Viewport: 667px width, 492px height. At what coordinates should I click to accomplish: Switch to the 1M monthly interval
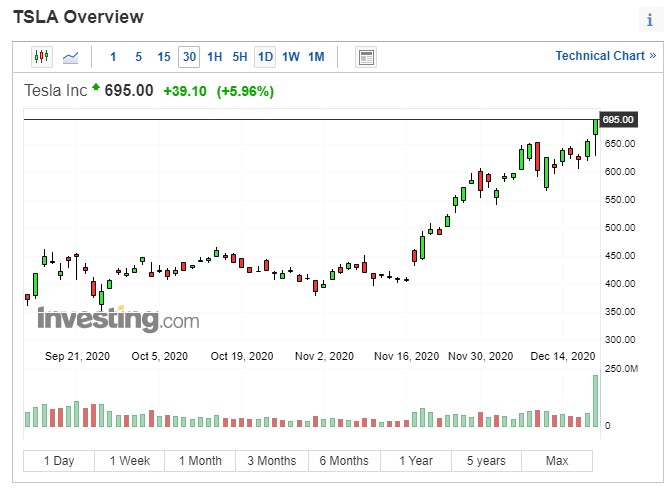click(316, 57)
